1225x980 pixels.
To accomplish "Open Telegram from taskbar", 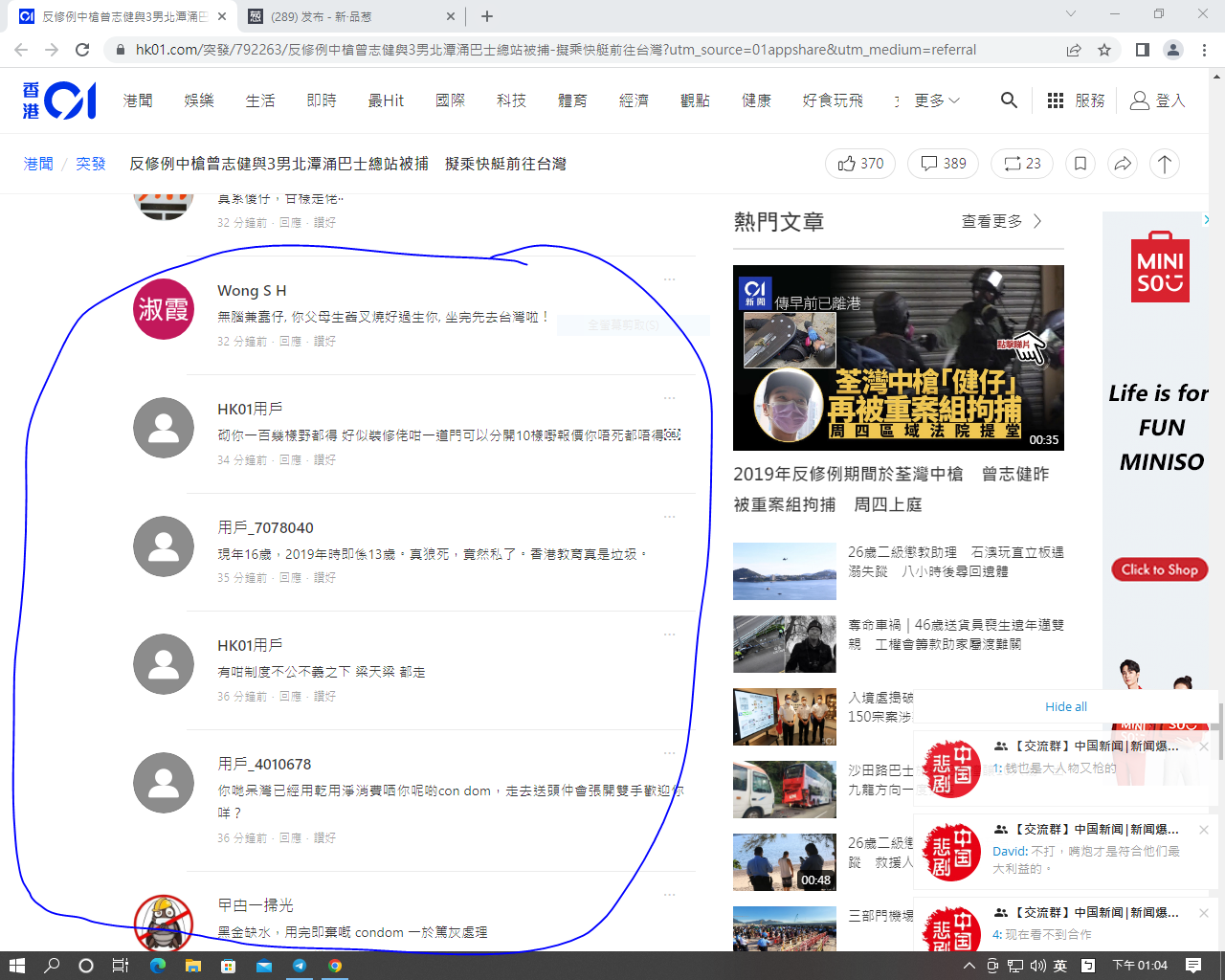I will pyautogui.click(x=300, y=966).
